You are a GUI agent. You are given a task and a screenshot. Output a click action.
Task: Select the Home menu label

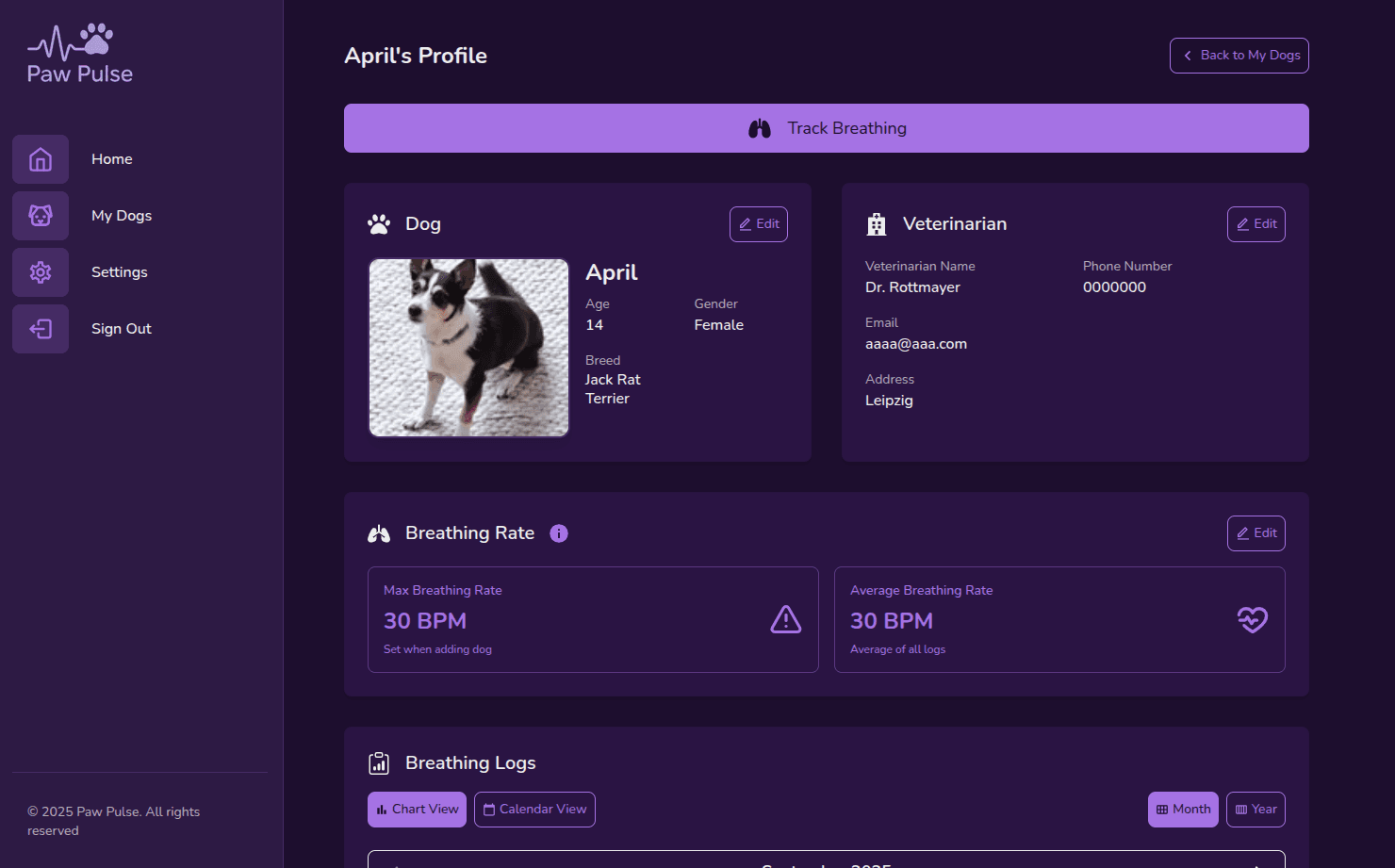click(112, 159)
